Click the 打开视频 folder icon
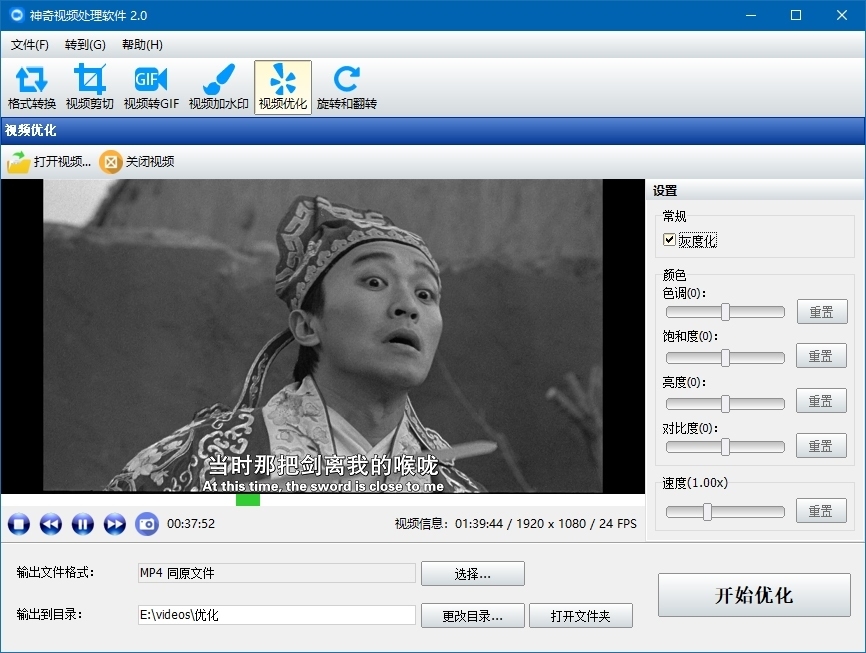The width and height of the screenshot is (866, 653). (18, 162)
